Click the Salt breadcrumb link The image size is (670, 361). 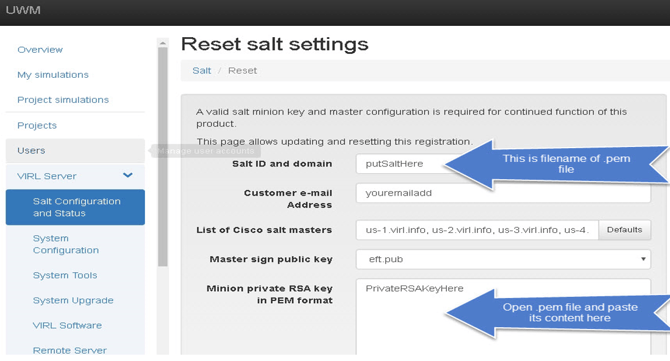[201, 70]
